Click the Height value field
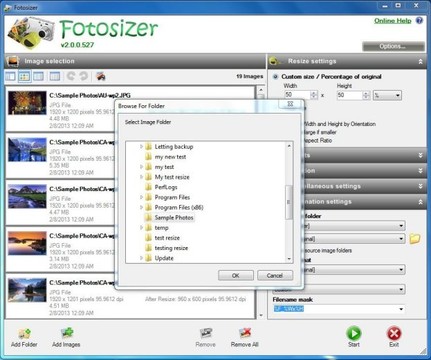Image resolution: width=431 pixels, height=360 pixels. tap(349, 95)
